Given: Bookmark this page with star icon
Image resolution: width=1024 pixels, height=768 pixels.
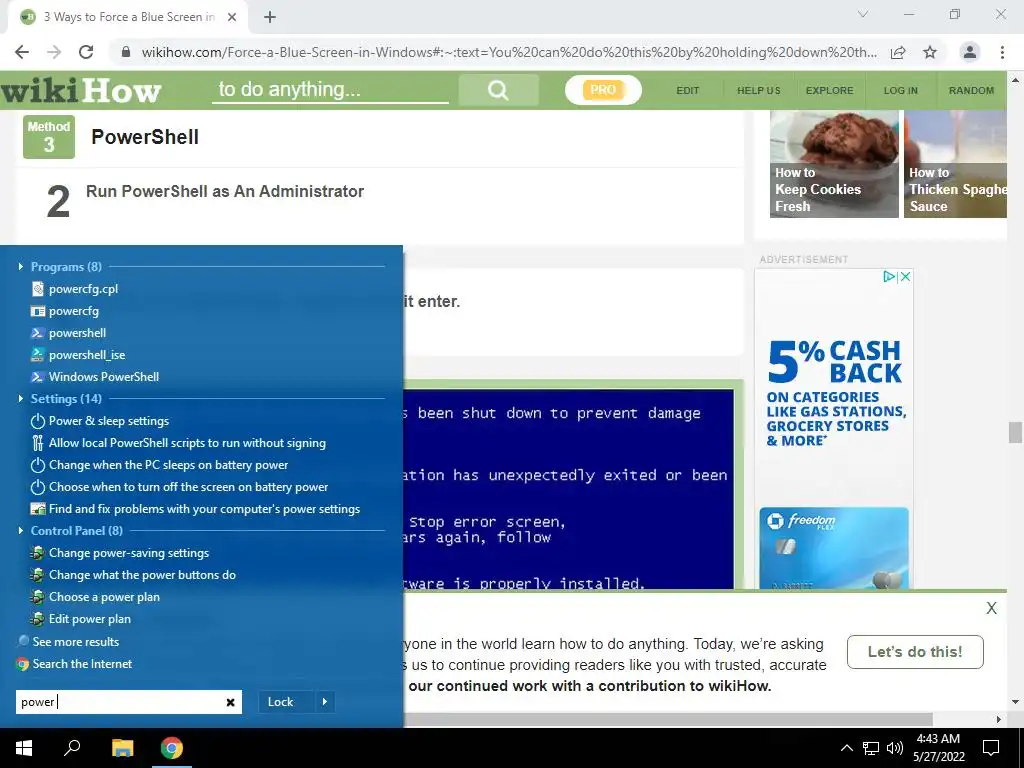Looking at the screenshot, I should click(930, 52).
